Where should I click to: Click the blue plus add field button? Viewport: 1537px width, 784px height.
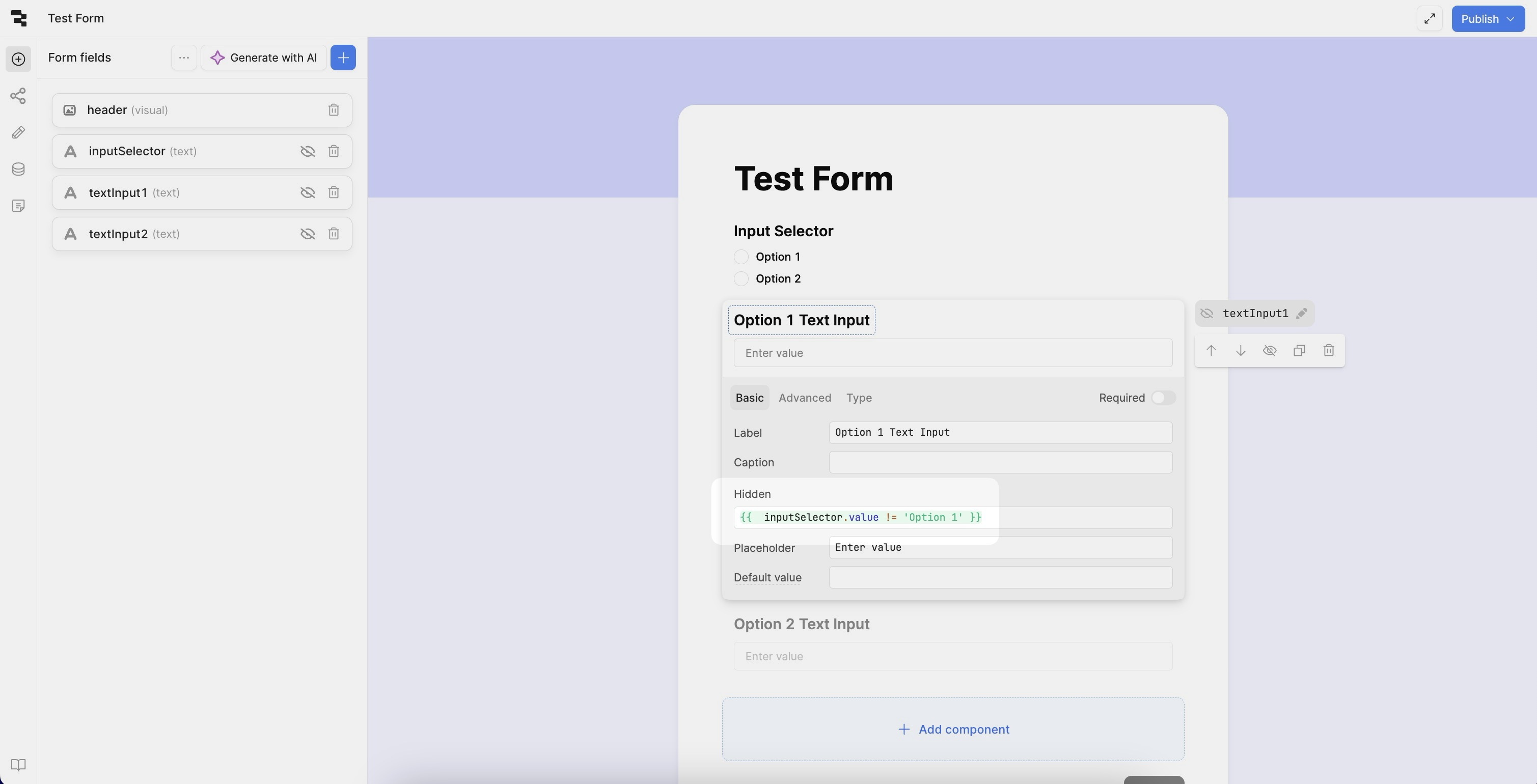pos(343,58)
